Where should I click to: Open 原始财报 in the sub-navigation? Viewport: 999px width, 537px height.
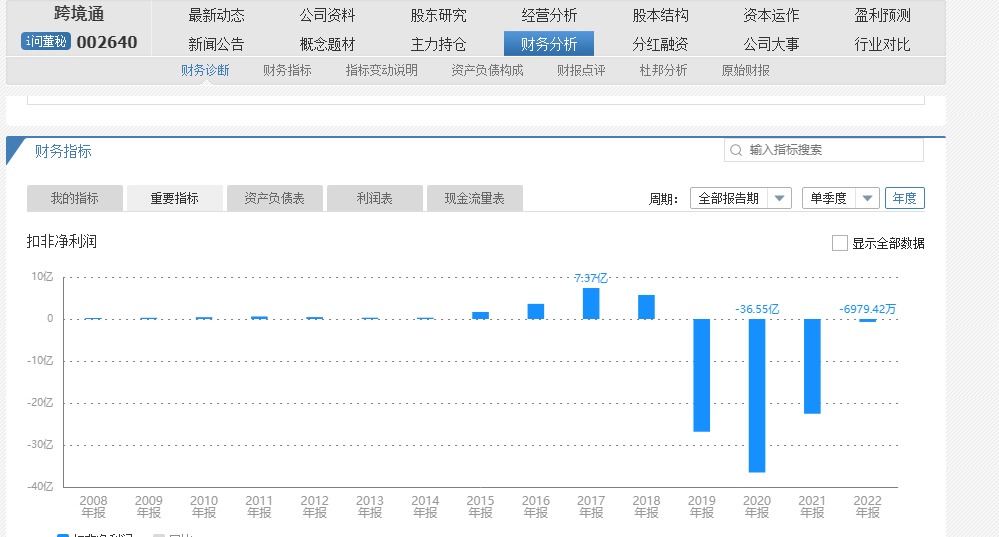[745, 70]
